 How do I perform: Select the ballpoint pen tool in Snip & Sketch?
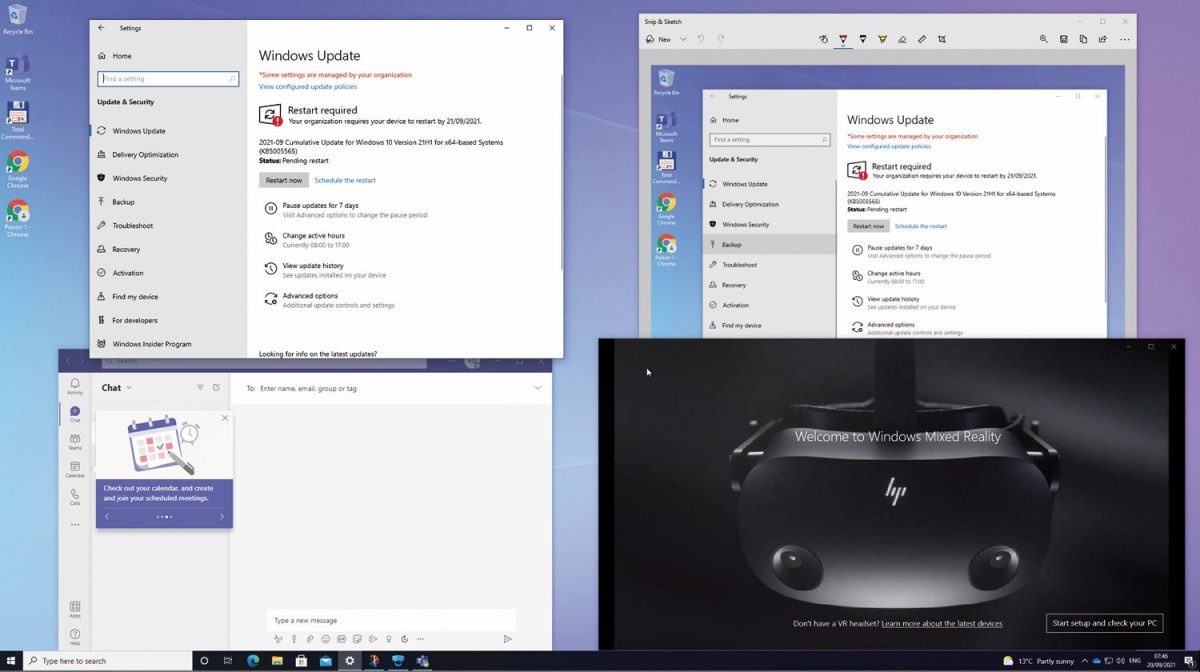pyautogui.click(x=843, y=39)
